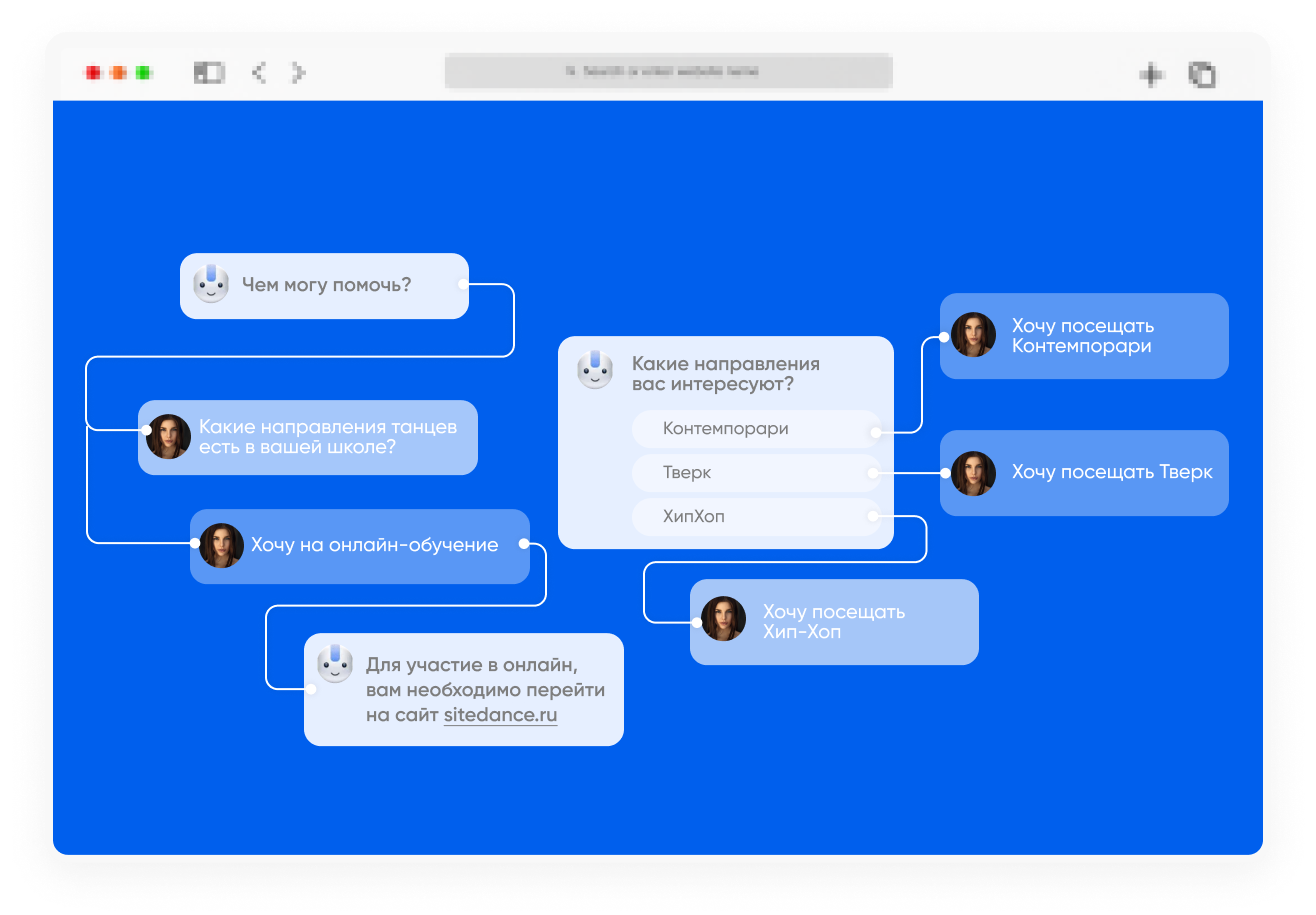
Task: Click the avatar in the "Хочу посещать Хип-Хоп" node
Action: coord(723,619)
